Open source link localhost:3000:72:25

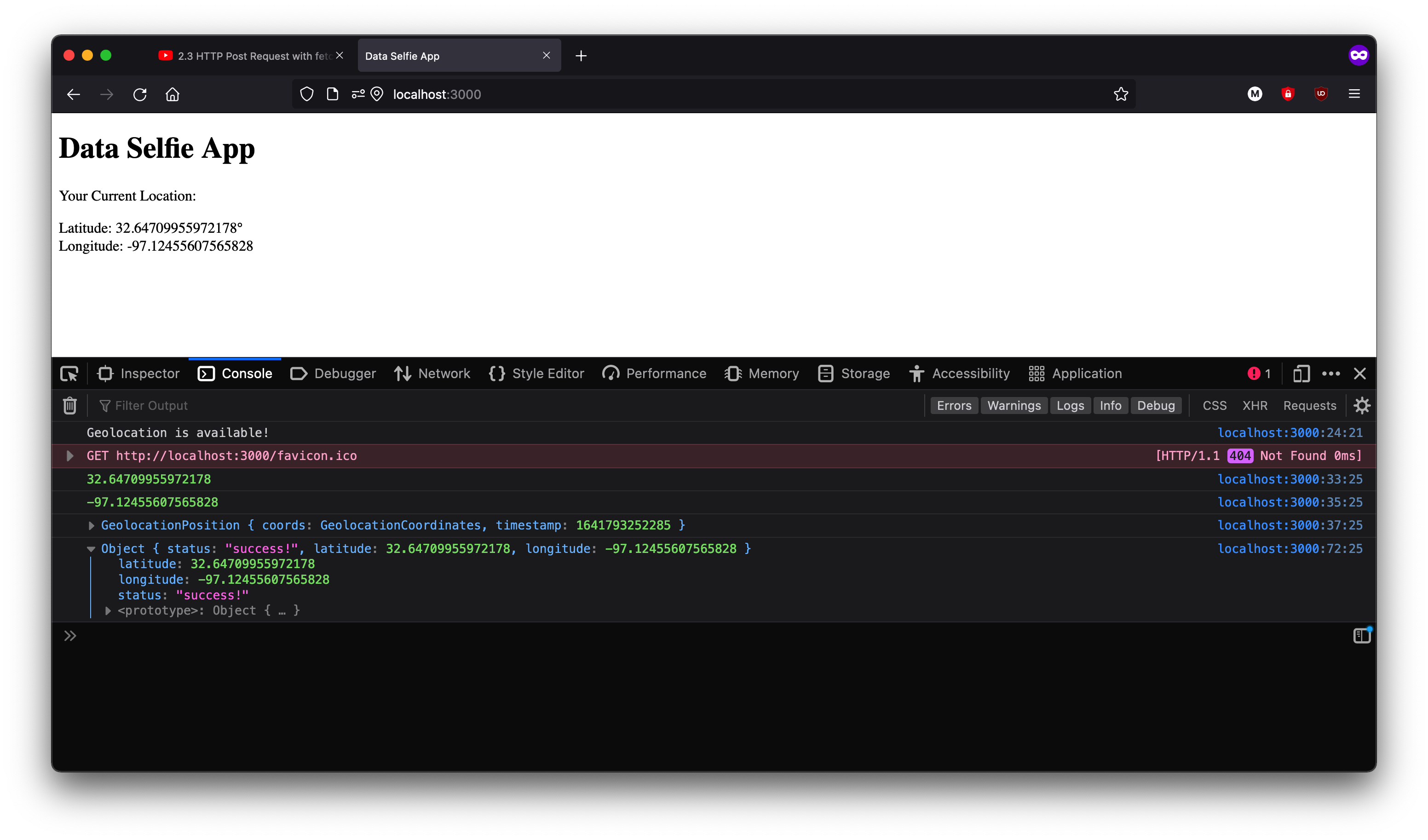coord(1290,549)
